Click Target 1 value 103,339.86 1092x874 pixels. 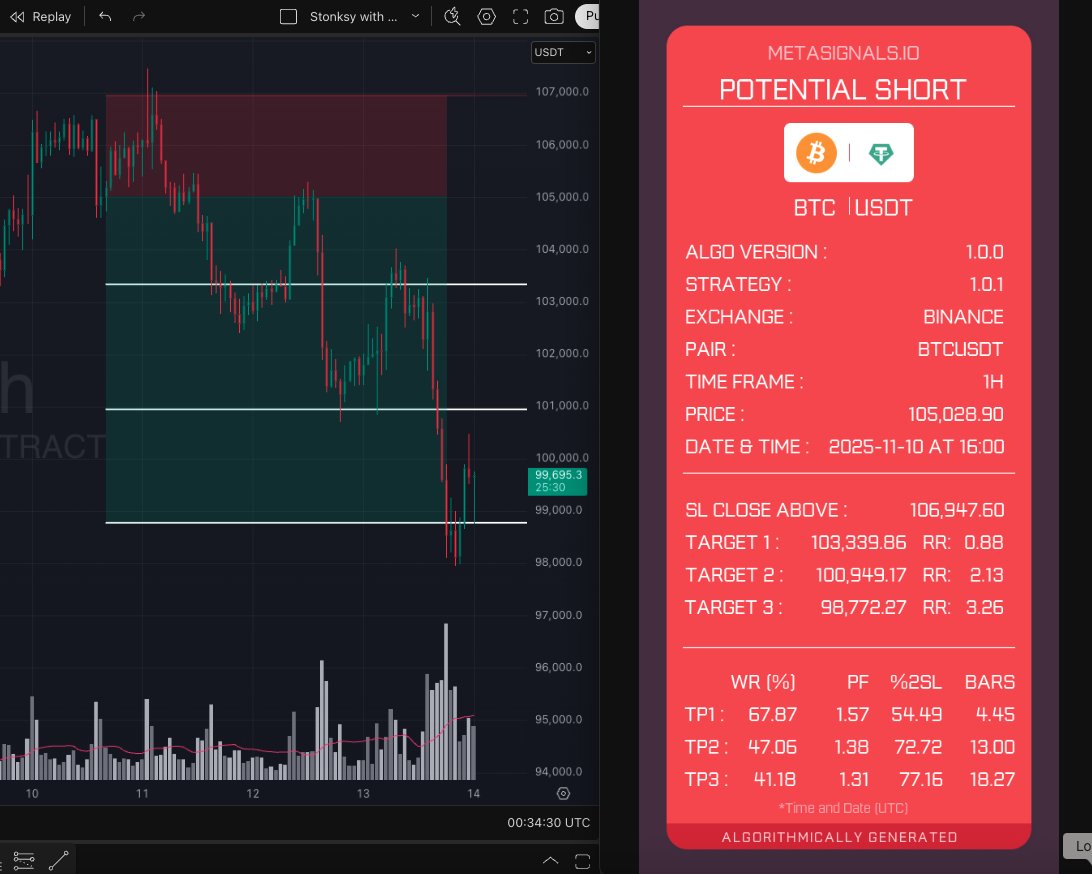pos(859,543)
